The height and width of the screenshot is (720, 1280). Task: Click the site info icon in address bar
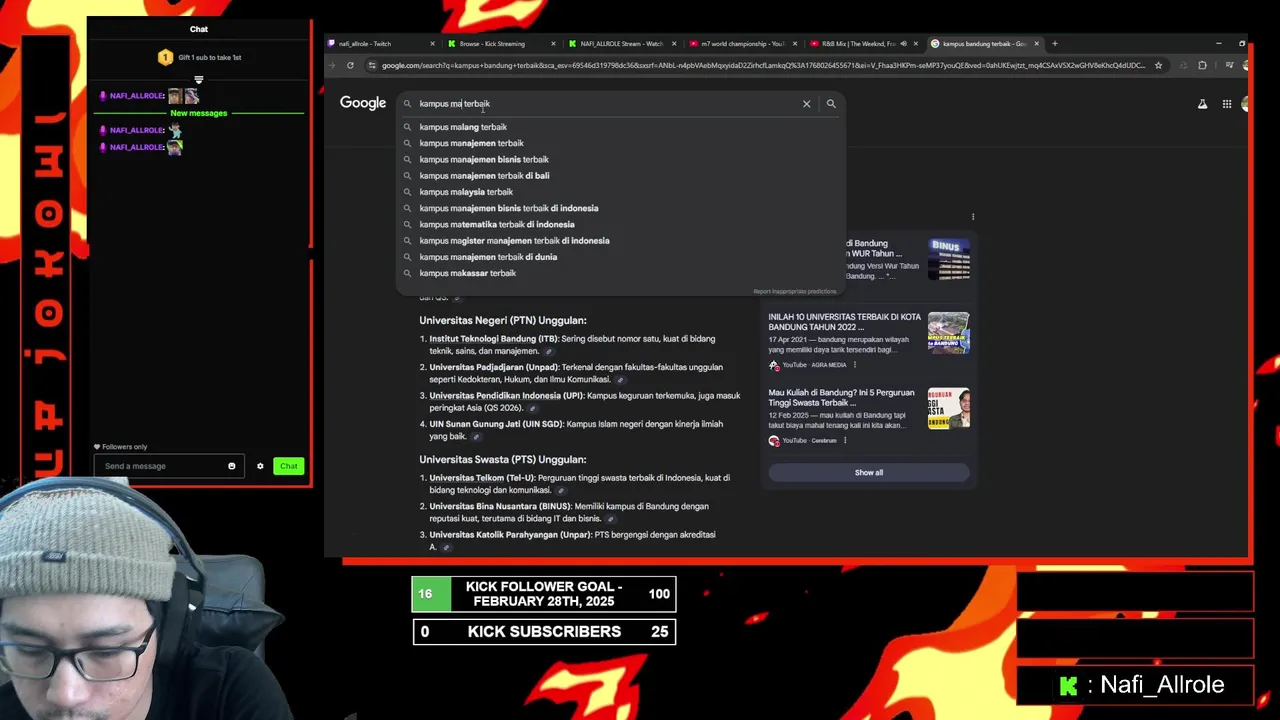pyautogui.click(x=372, y=66)
